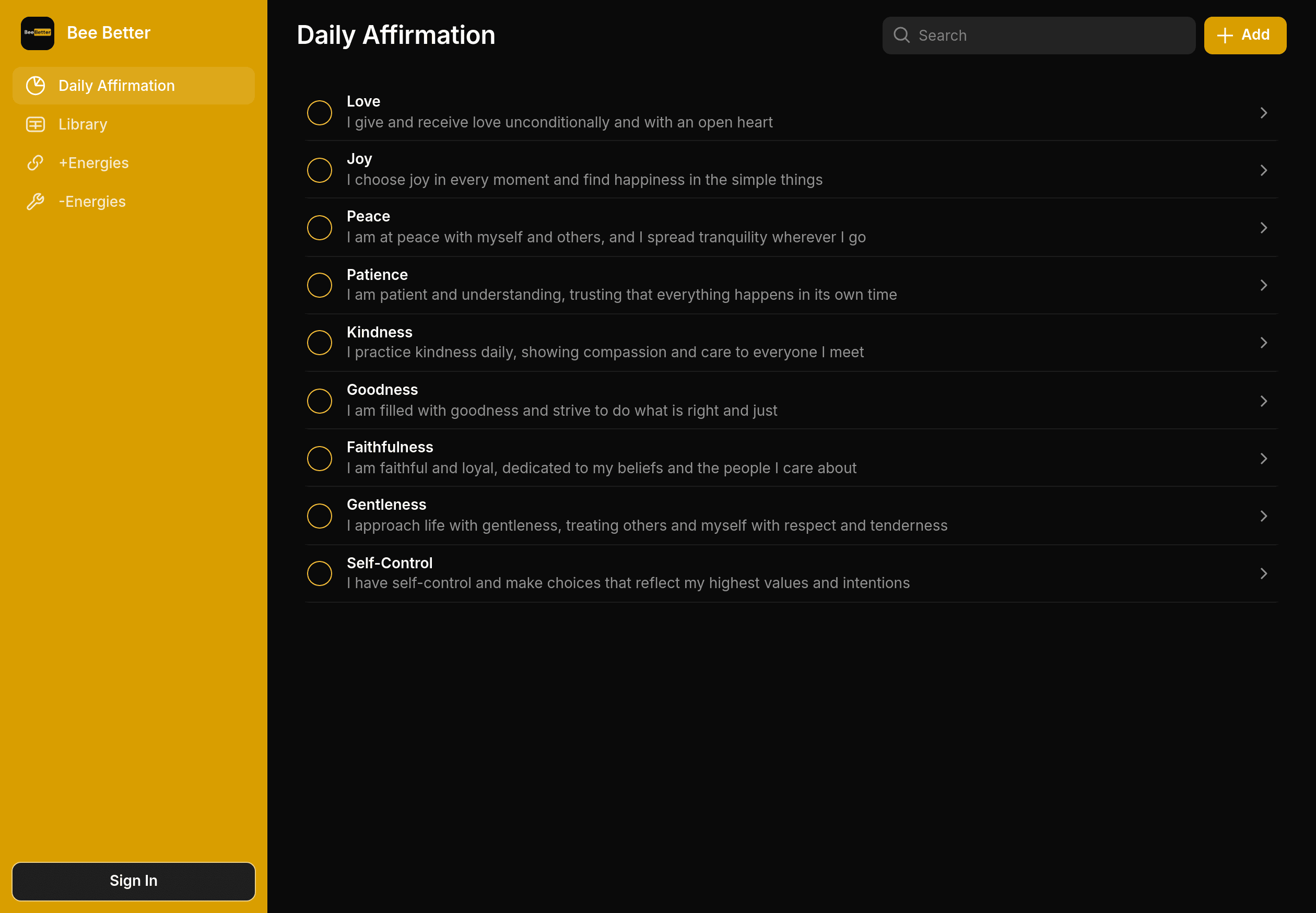Expand the Love affirmation chevron
This screenshot has width=1316, height=913.
point(1264,112)
